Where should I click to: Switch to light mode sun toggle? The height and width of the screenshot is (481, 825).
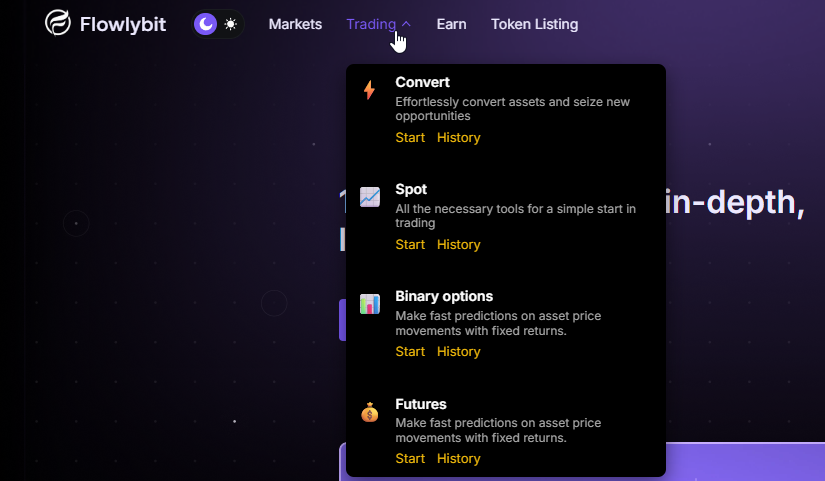click(231, 24)
